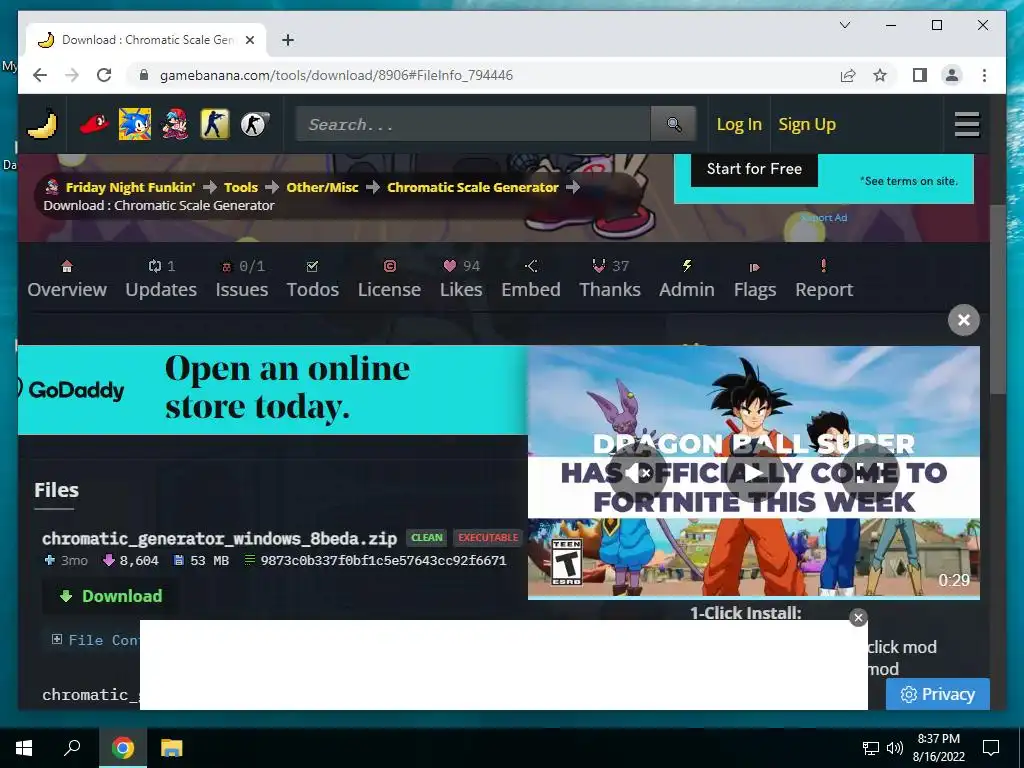The width and height of the screenshot is (1024, 768).
Task: Open the Embed tab
Action: click(x=531, y=279)
